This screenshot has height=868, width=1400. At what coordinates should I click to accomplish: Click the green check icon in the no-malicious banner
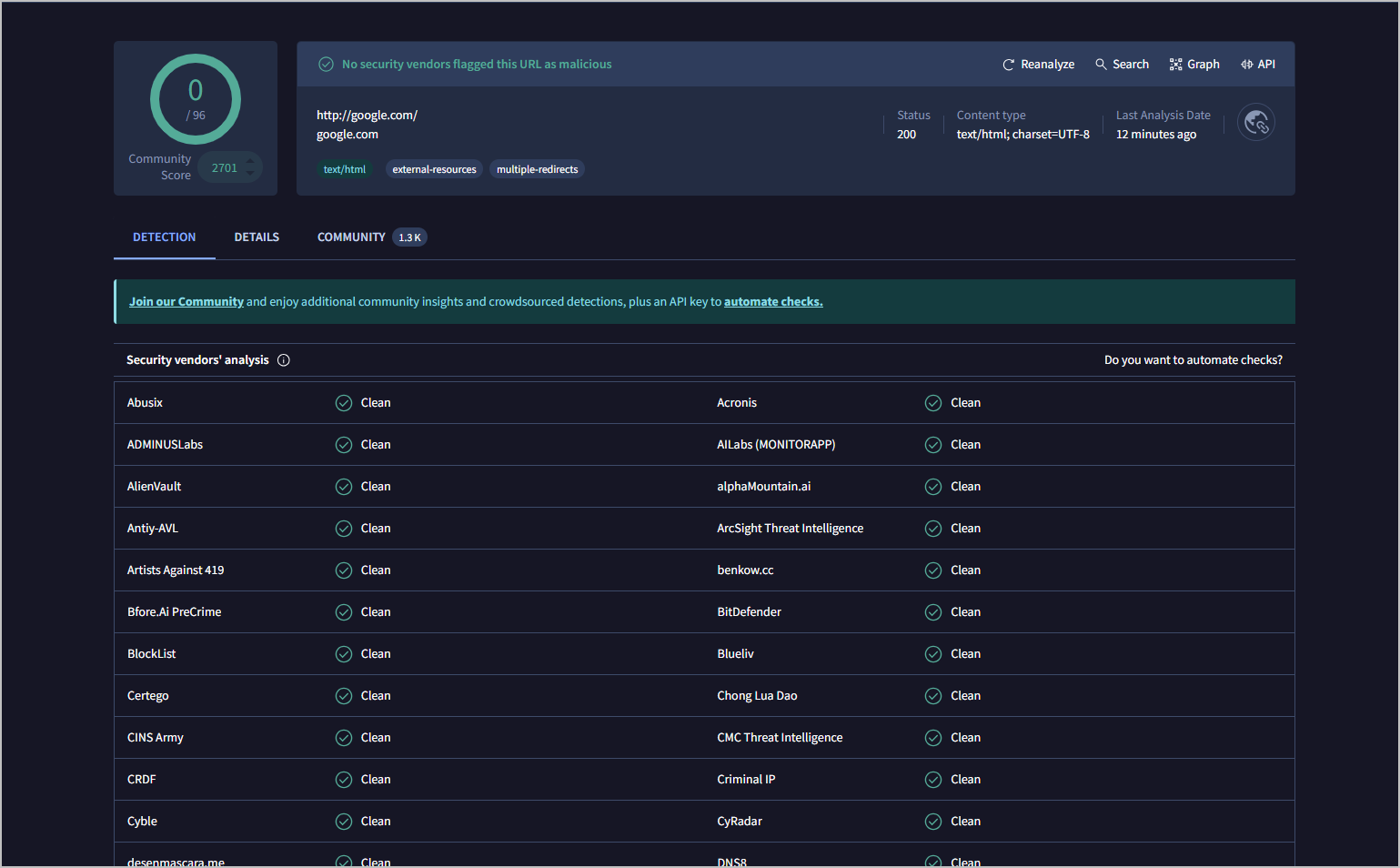coord(326,65)
